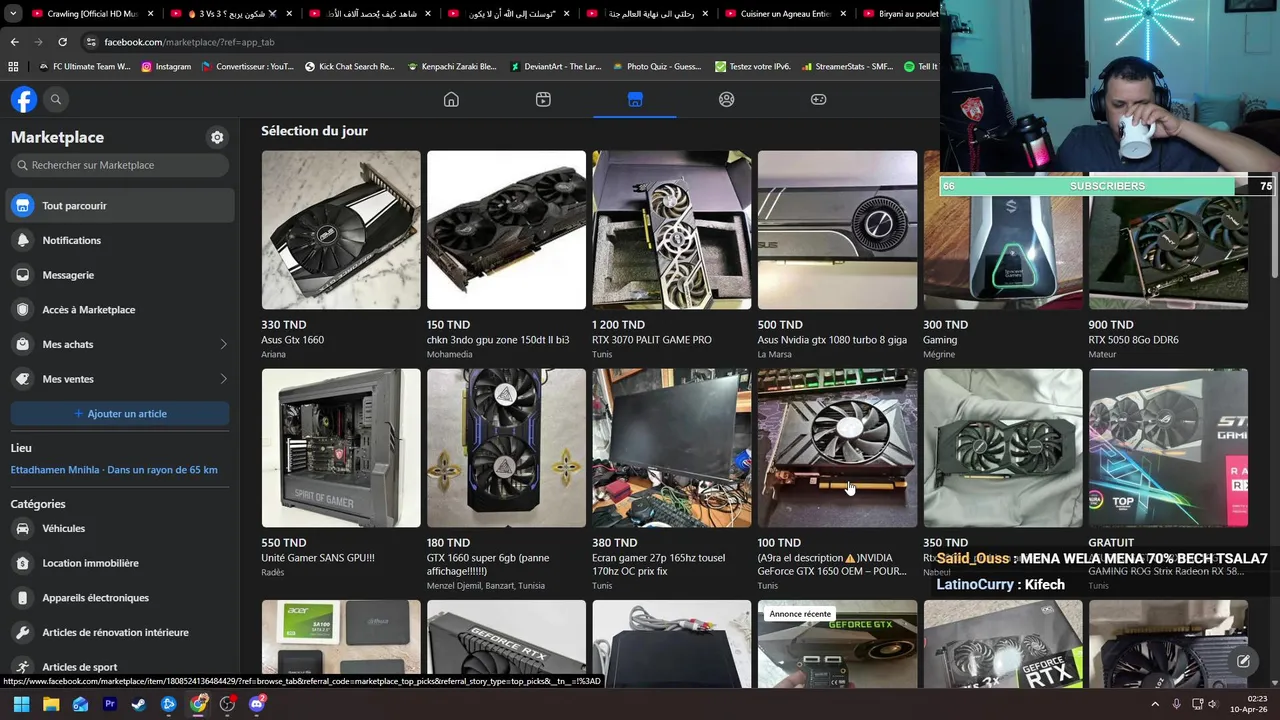Open the GRATUIT ROG Strix Radeon listing
Image resolution: width=1280 pixels, height=720 pixels.
(x=1168, y=448)
